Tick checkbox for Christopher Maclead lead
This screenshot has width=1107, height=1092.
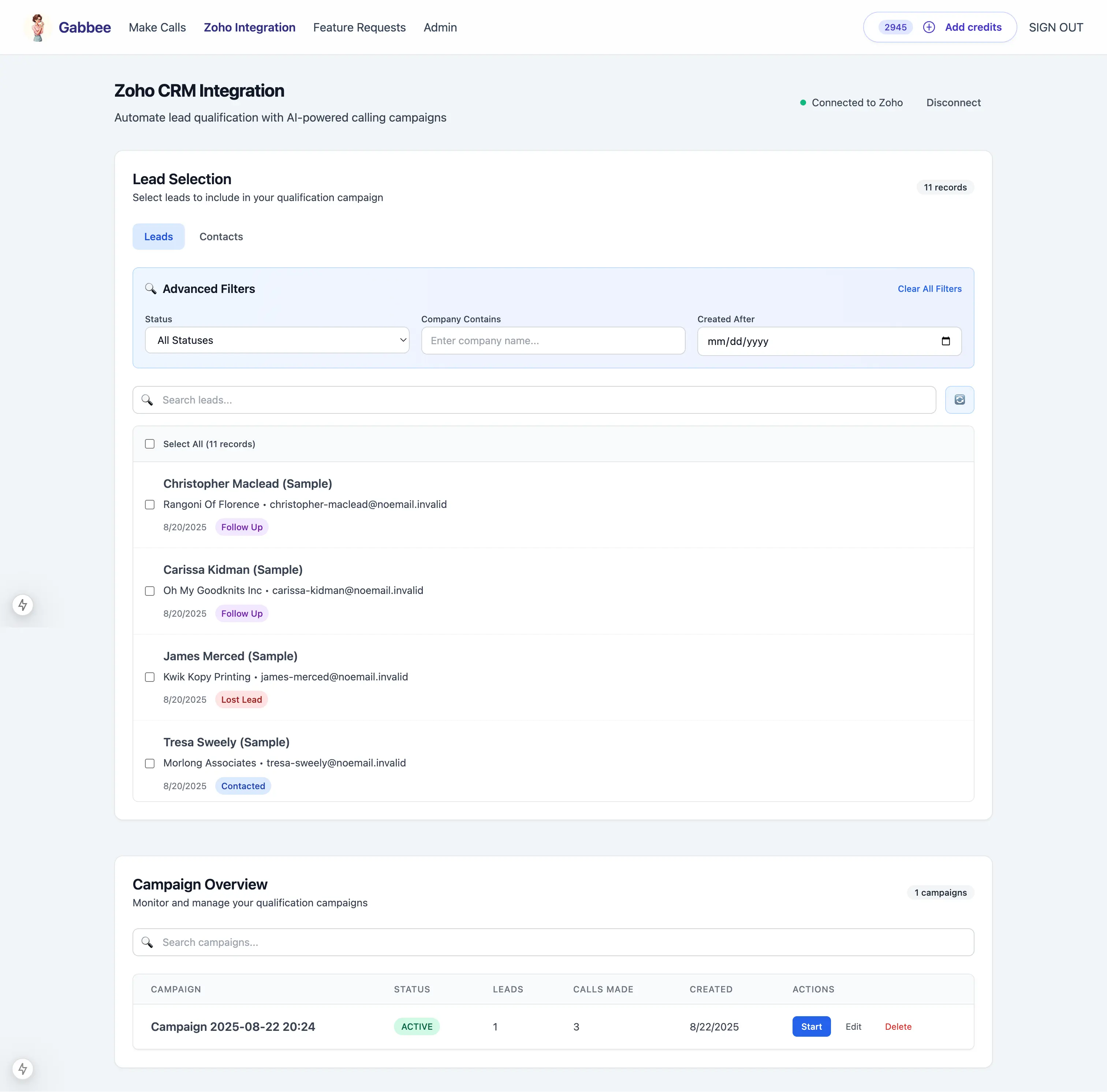150,505
